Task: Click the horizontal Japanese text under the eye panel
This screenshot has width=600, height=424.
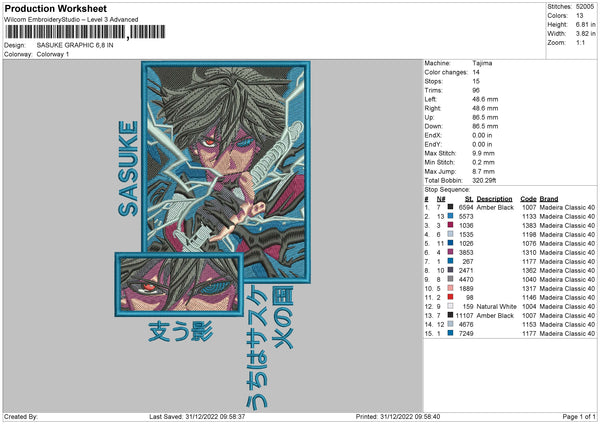Action: [x=180, y=331]
